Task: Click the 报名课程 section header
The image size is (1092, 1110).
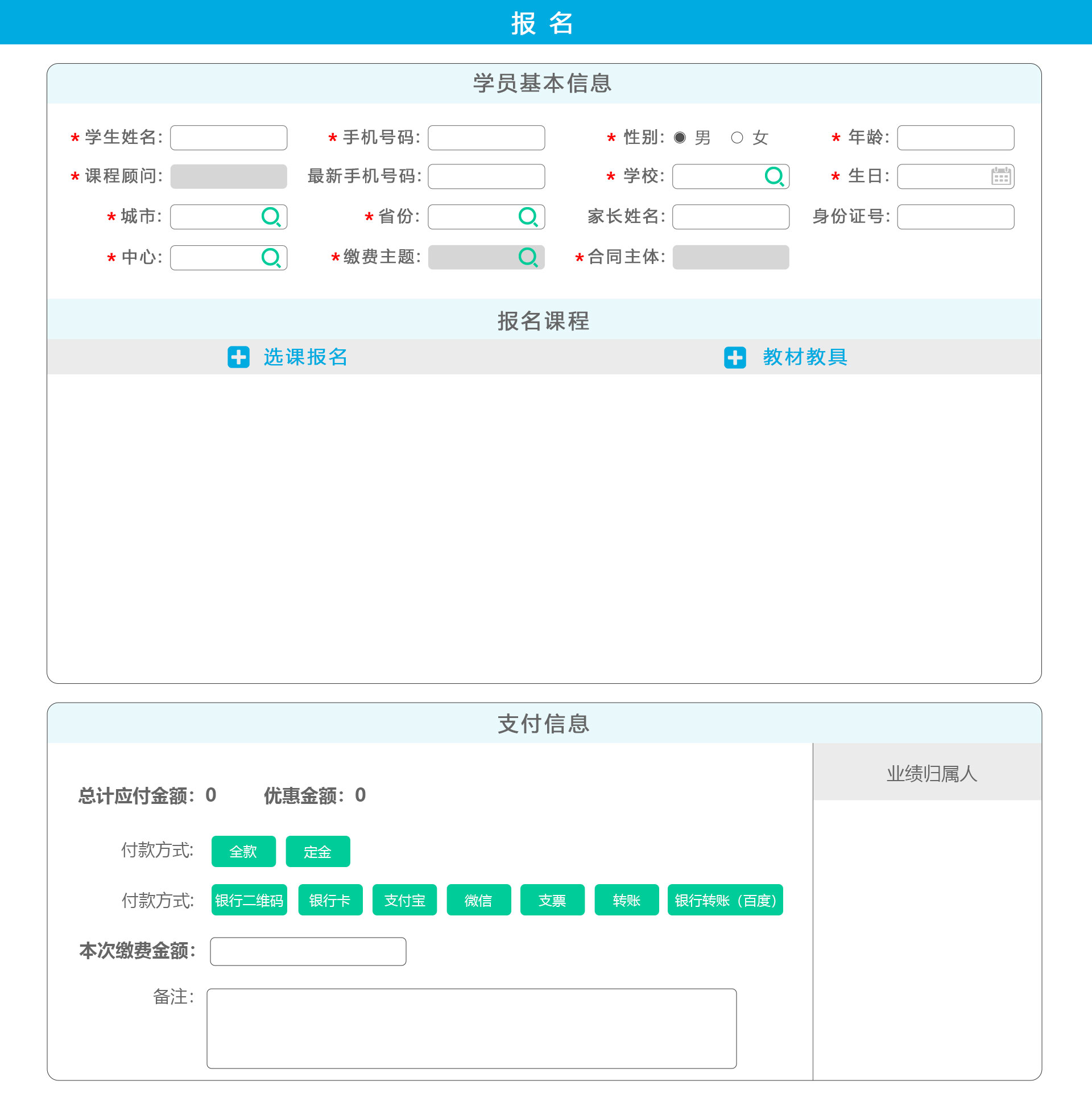Action: pyautogui.click(x=544, y=319)
